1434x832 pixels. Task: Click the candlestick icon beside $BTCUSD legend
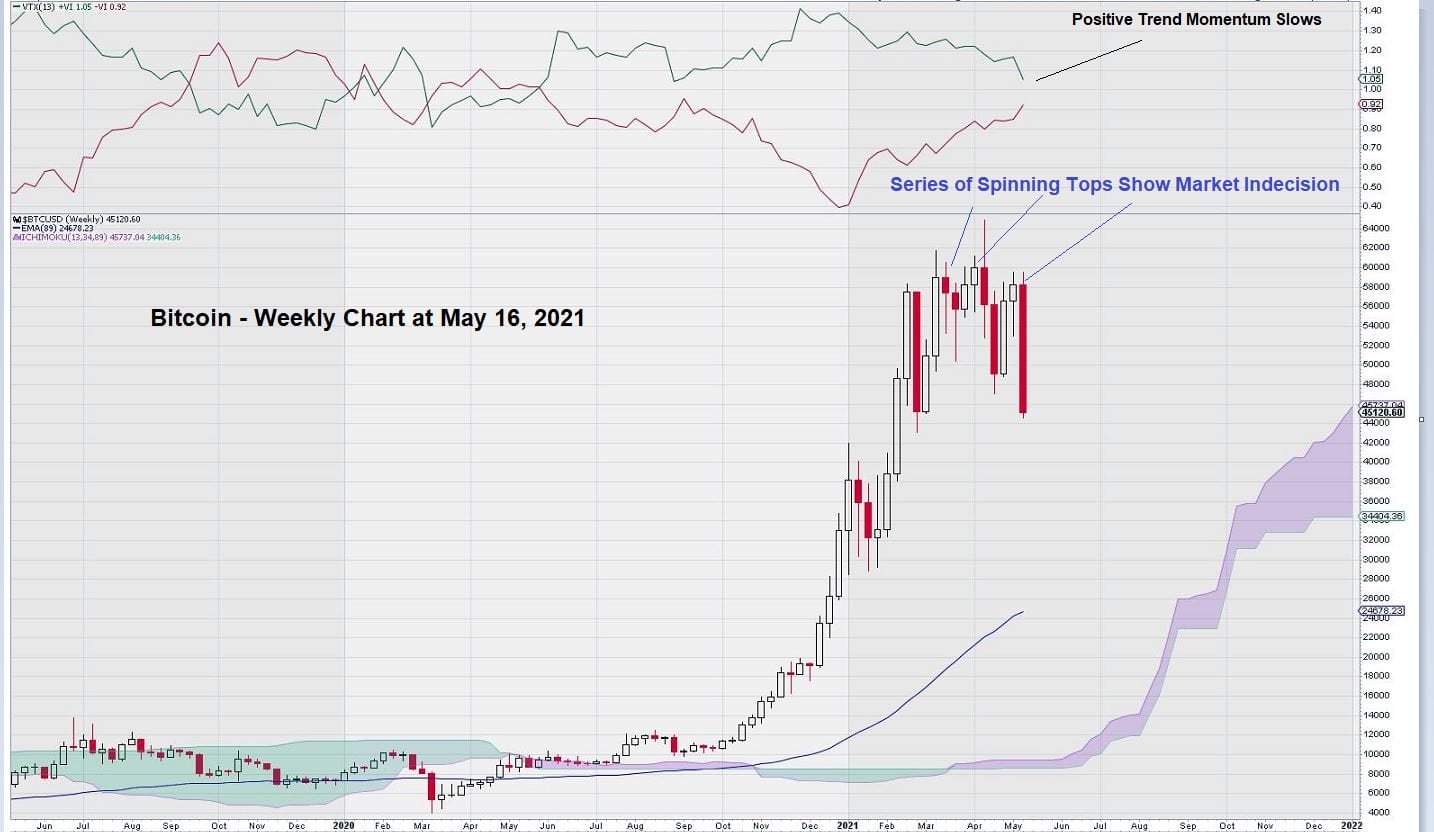17,219
